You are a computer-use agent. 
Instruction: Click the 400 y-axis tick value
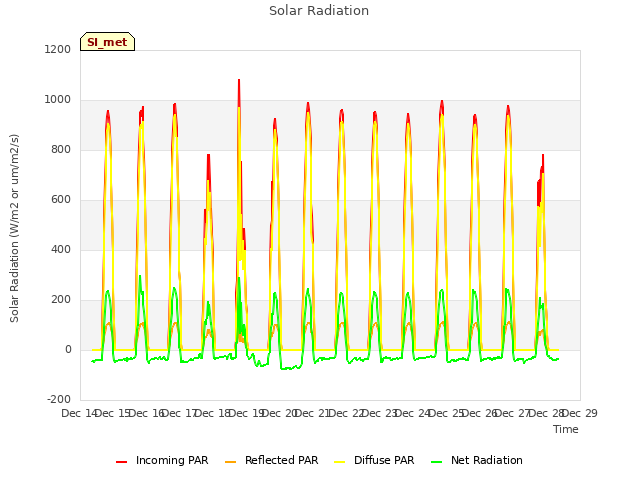tap(61, 249)
